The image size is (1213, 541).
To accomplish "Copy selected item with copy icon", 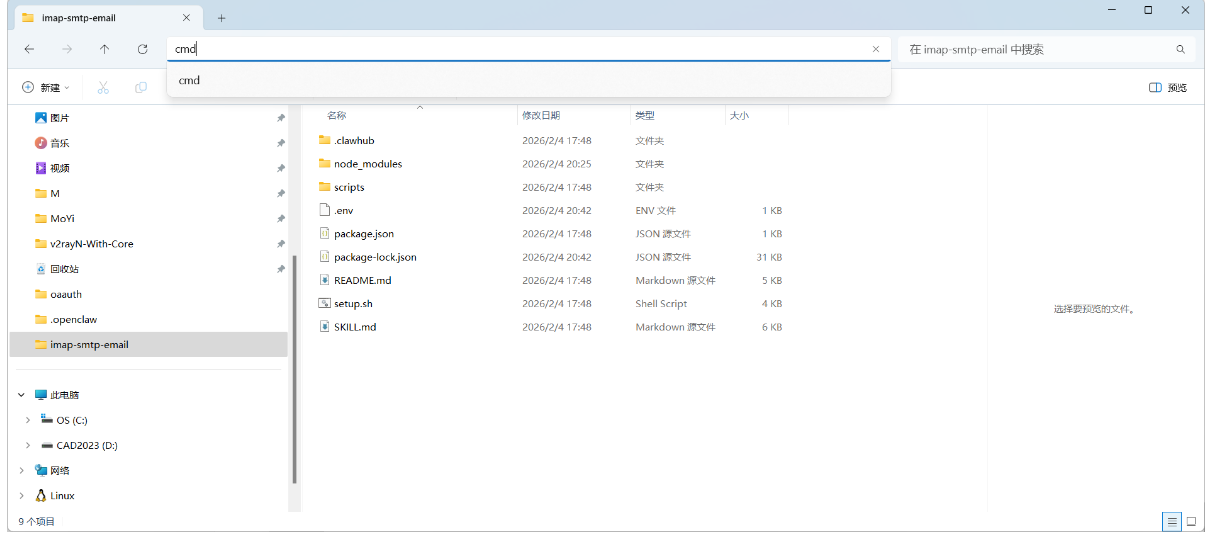I will tap(141, 88).
